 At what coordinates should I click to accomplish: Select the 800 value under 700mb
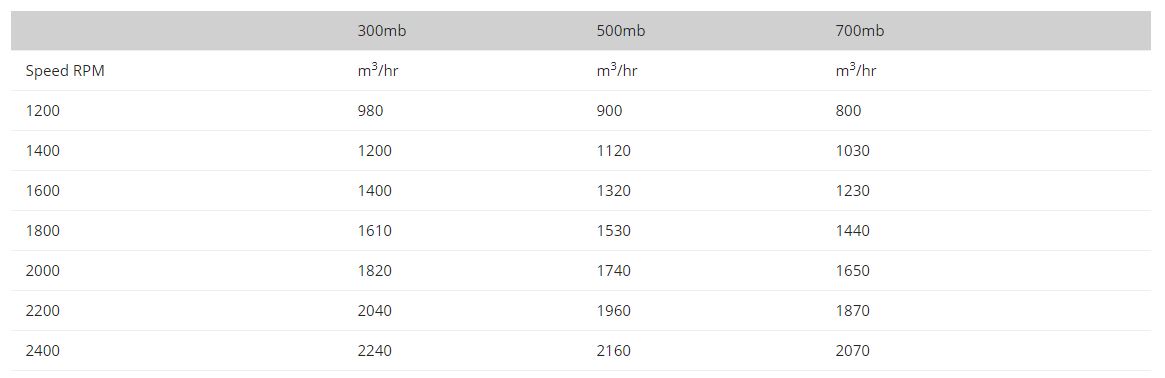tap(849, 111)
